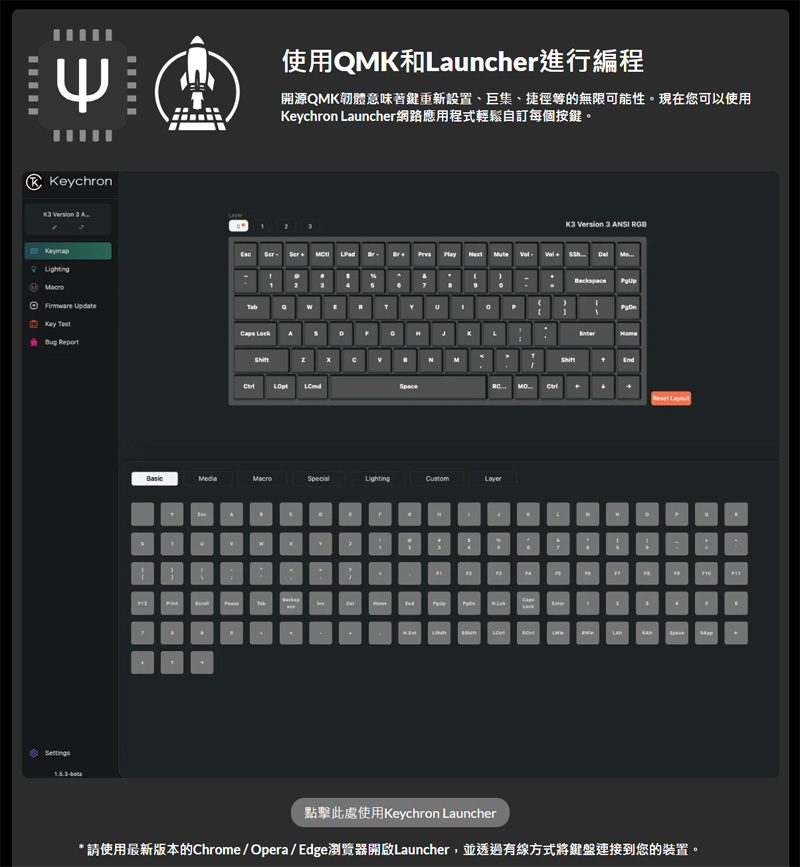800x867 pixels.
Task: Open Settings gear at sidebar bottom
Action: 34,753
